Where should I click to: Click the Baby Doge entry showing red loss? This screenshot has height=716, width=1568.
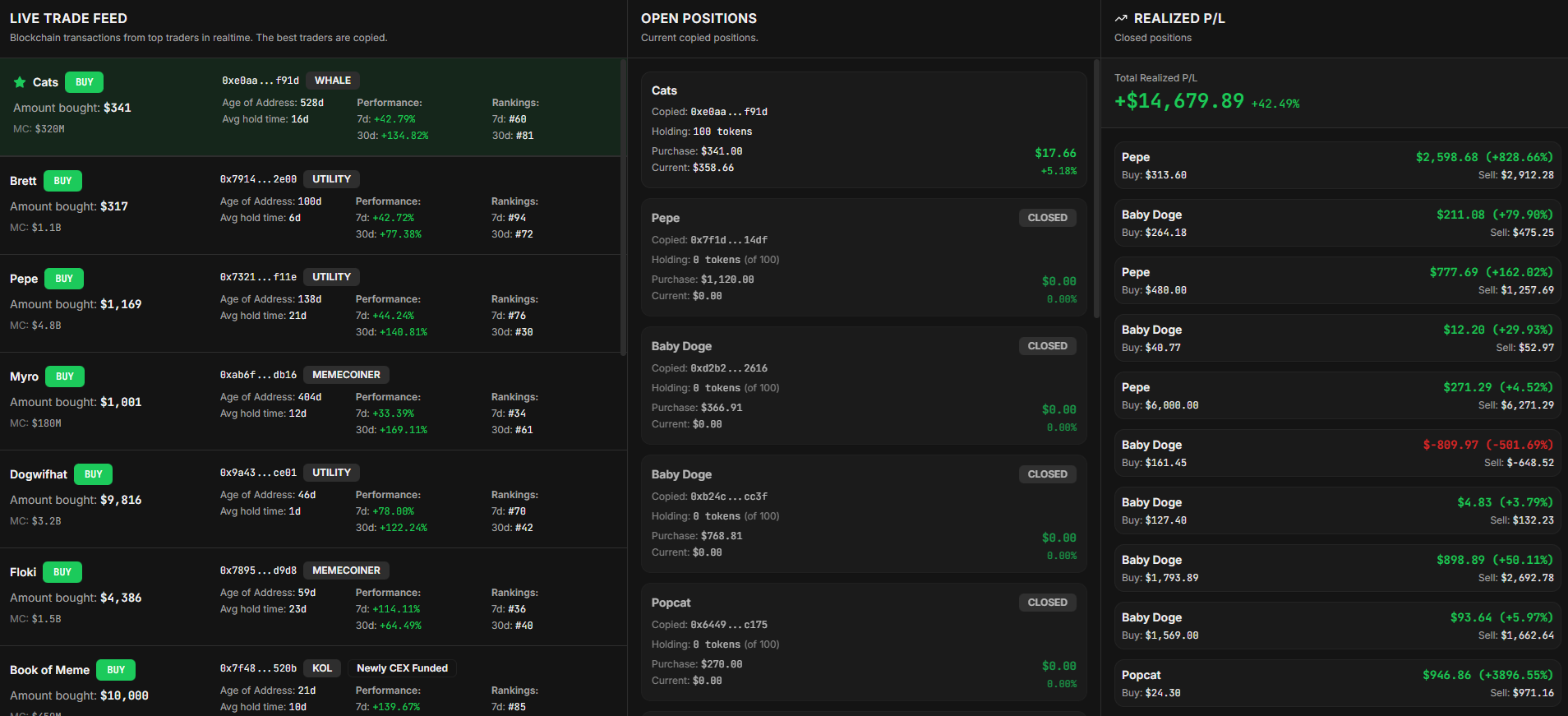pyautogui.click(x=1337, y=453)
